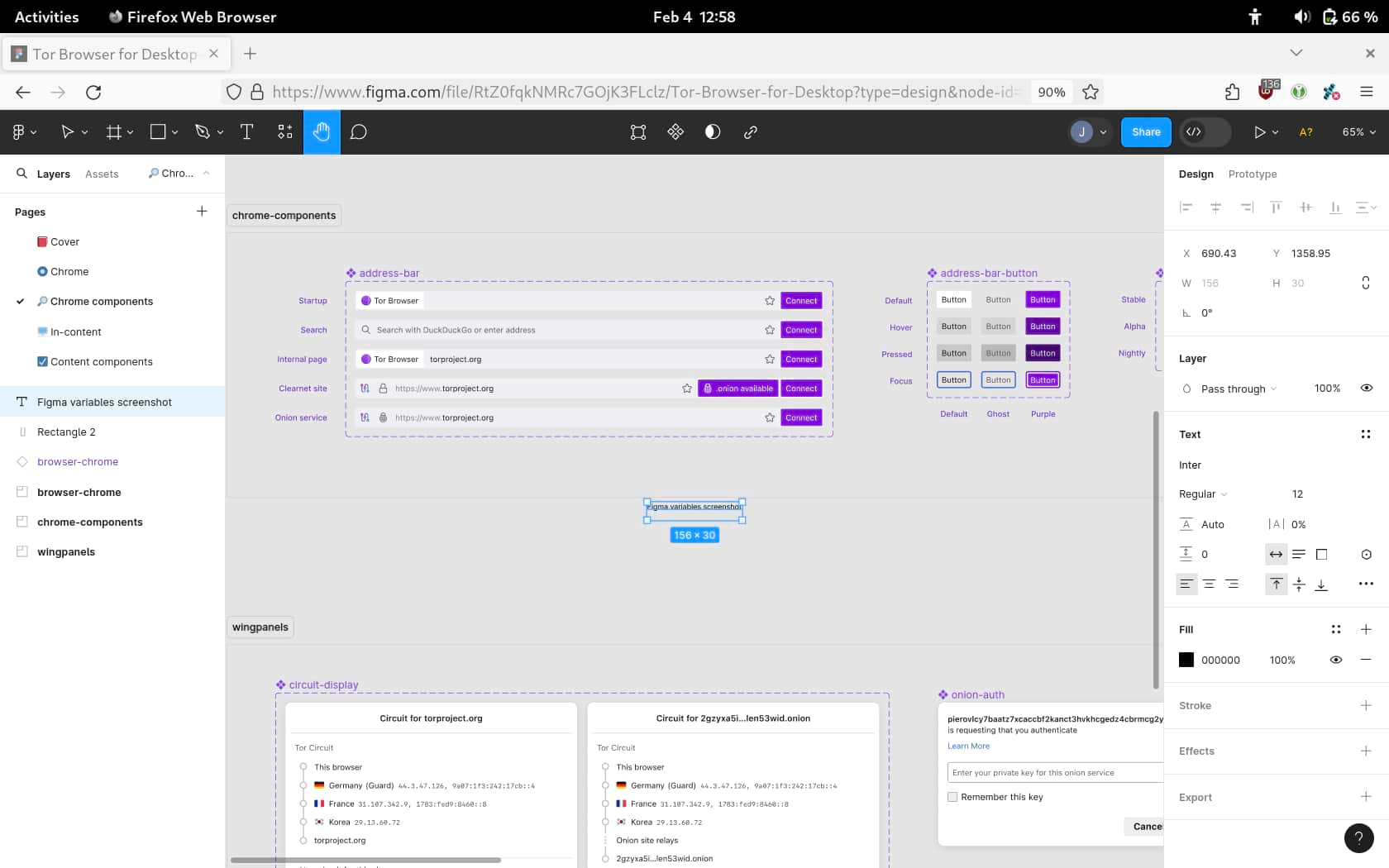This screenshot has height=868, width=1389.
Task: Click the Present play icon
Action: click(1259, 132)
